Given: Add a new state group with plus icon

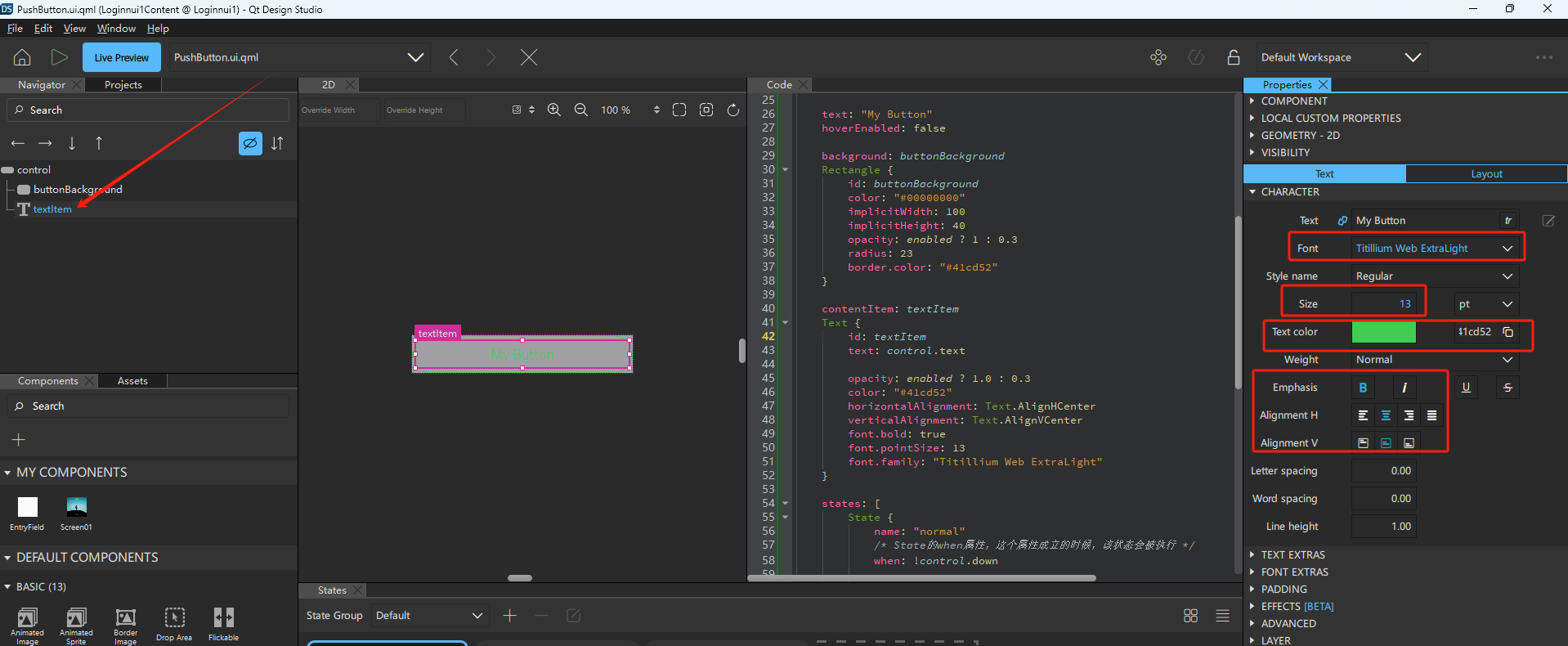Looking at the screenshot, I should (x=510, y=616).
